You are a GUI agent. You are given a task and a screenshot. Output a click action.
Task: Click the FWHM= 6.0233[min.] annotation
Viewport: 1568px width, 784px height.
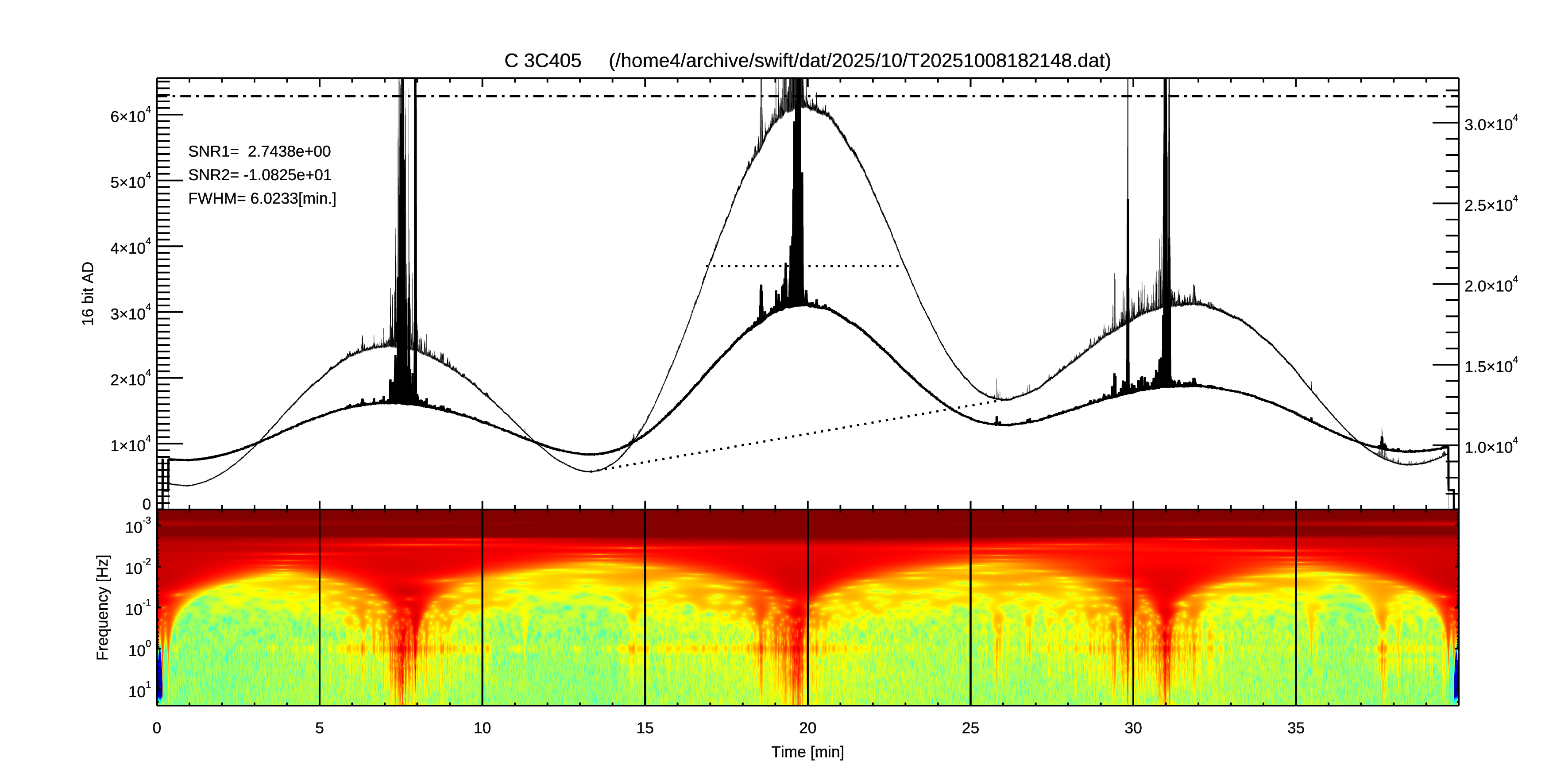tap(262, 199)
